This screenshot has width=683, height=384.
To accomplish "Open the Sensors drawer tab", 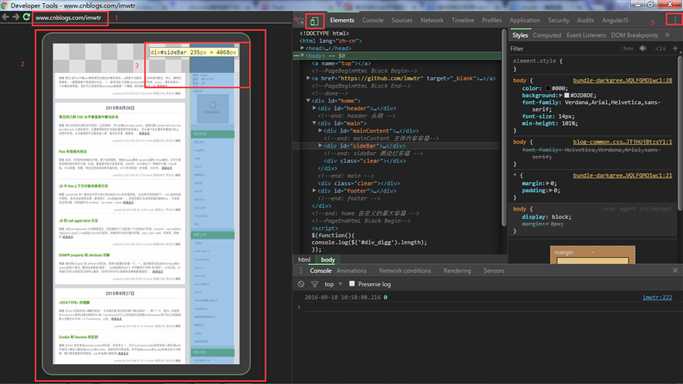I will (494, 271).
